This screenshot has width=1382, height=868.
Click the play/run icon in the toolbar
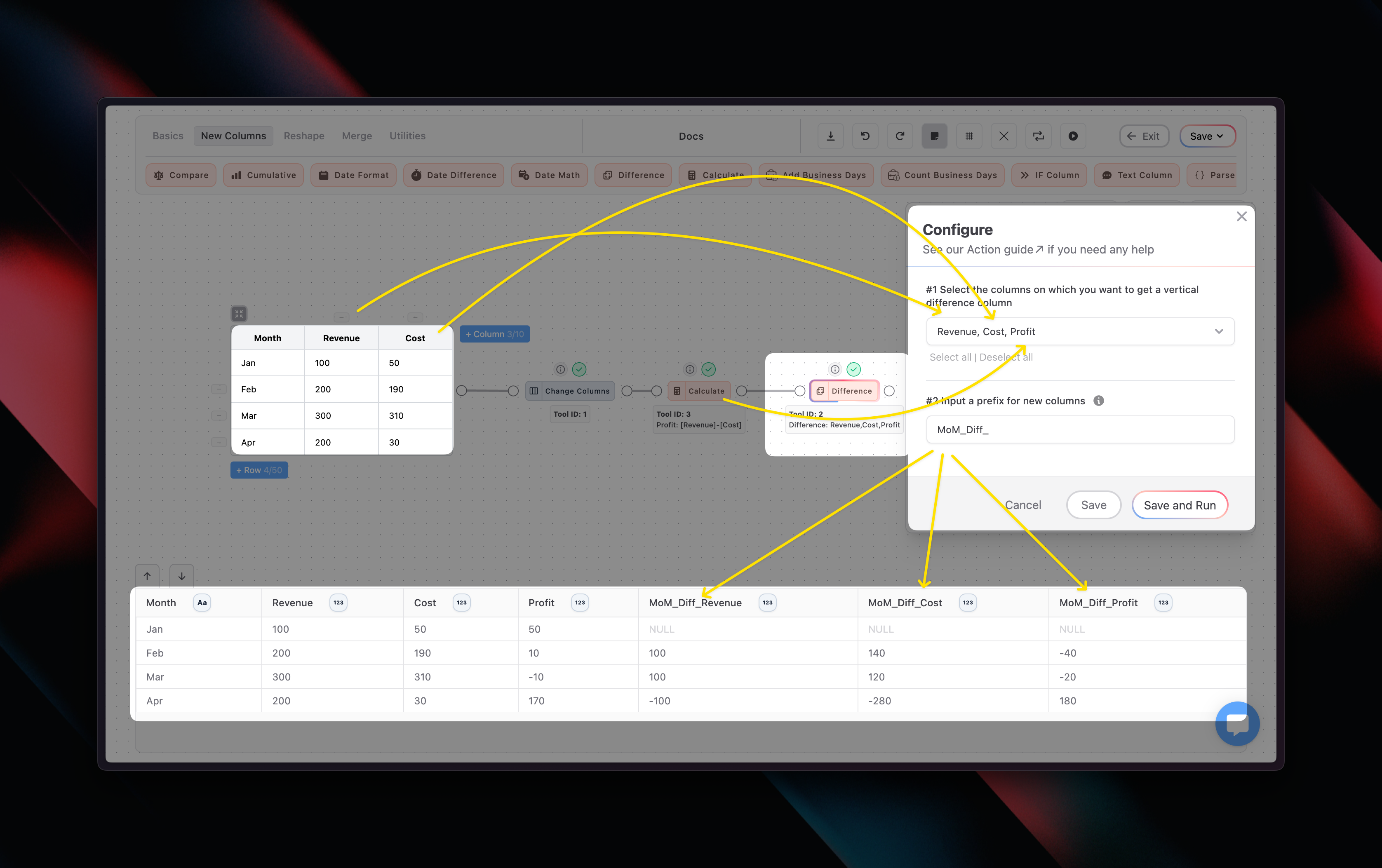click(1073, 136)
